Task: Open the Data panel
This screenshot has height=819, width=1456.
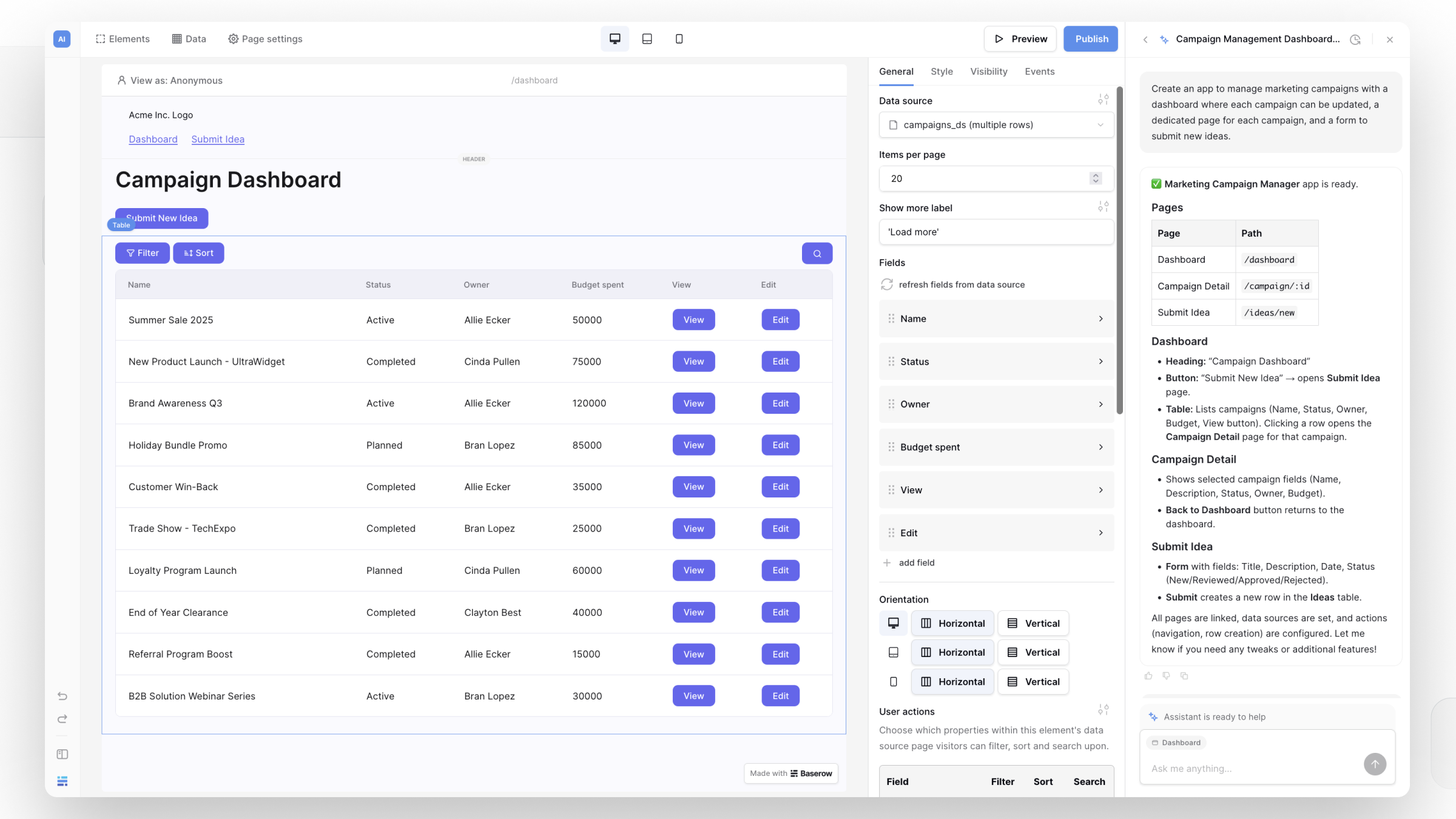Action: (x=189, y=38)
